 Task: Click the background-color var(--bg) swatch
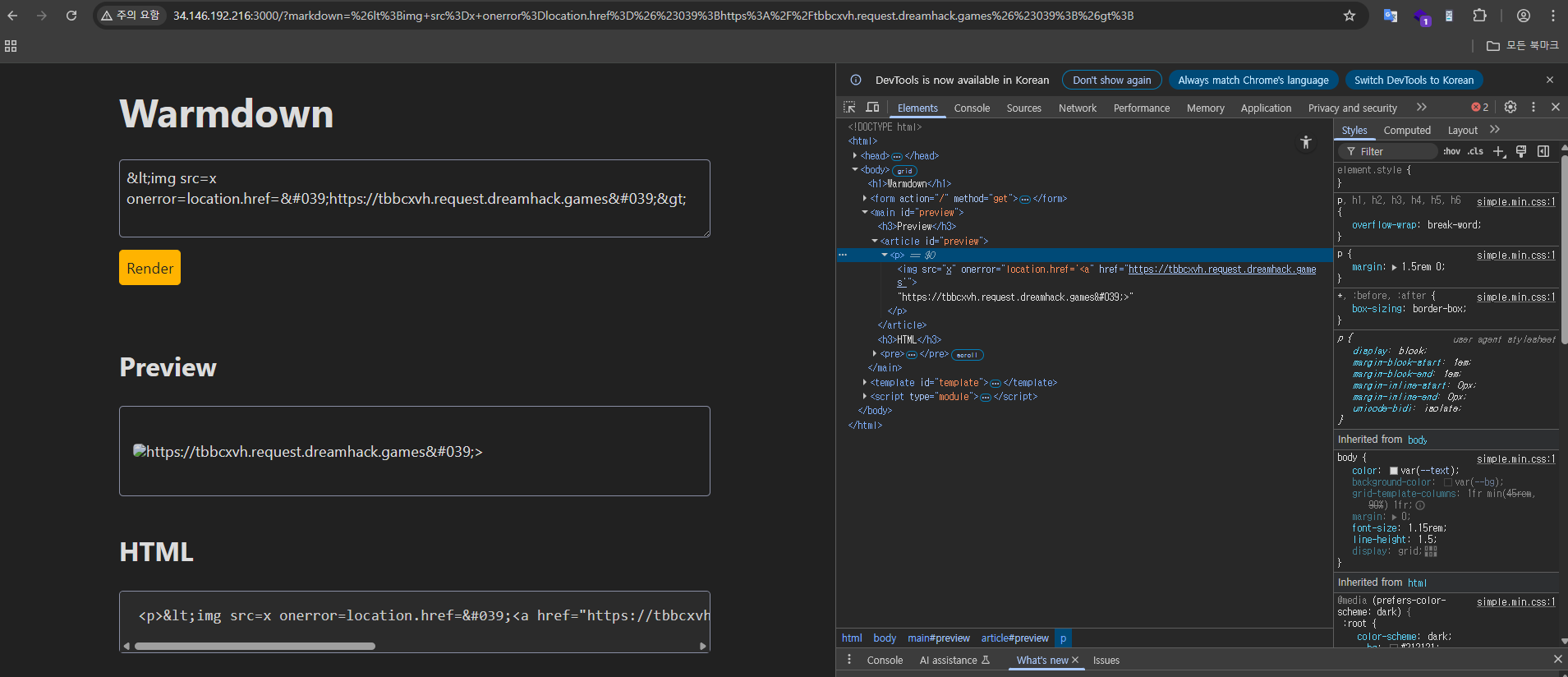[1447, 482]
